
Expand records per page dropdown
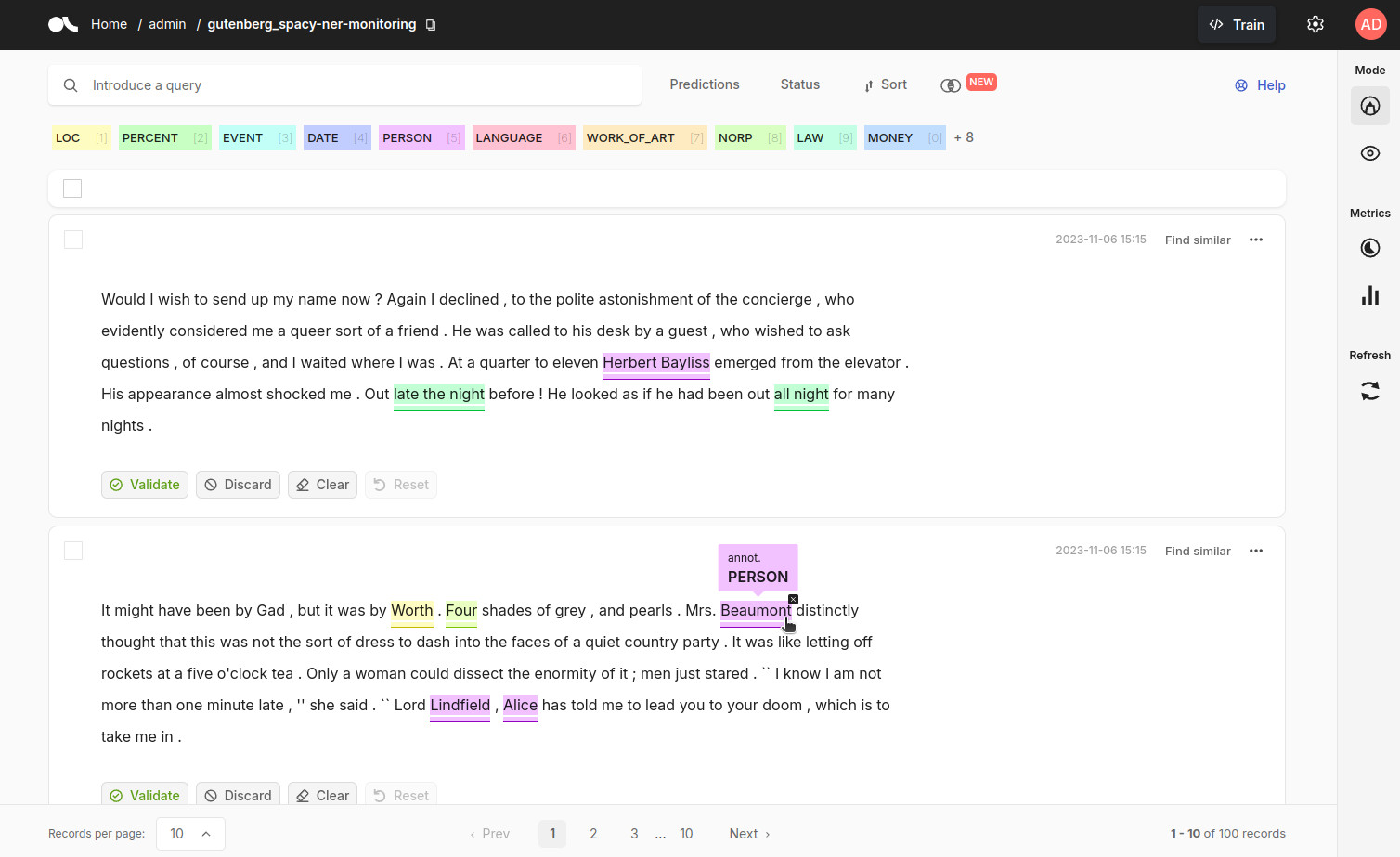point(190,834)
